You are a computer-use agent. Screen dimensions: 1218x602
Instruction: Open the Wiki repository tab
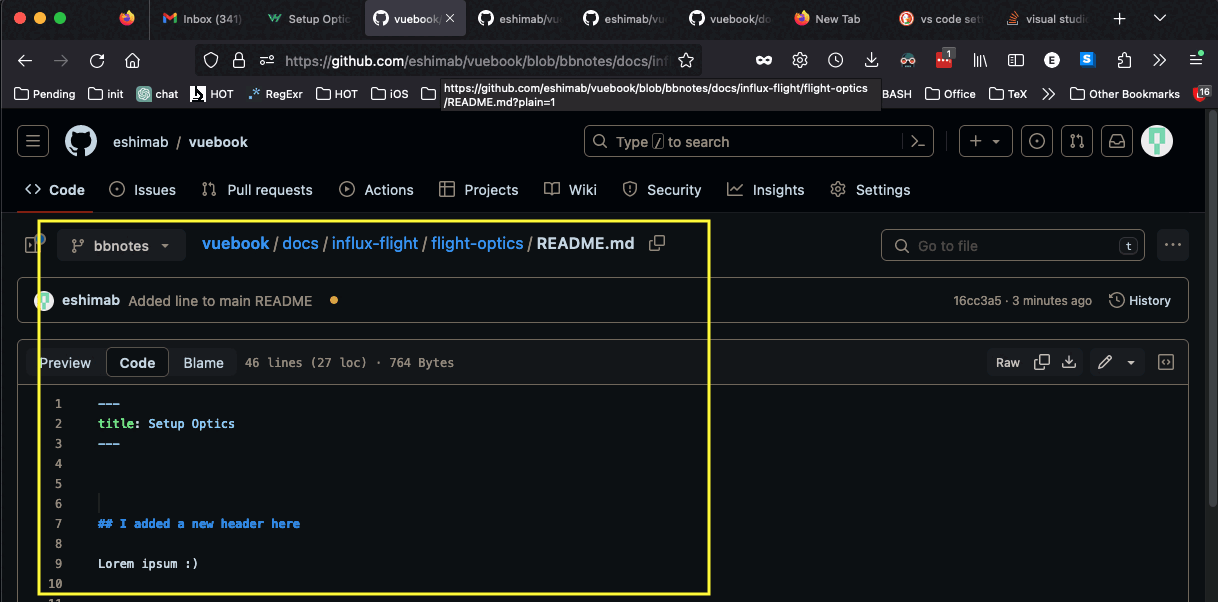pos(570,190)
